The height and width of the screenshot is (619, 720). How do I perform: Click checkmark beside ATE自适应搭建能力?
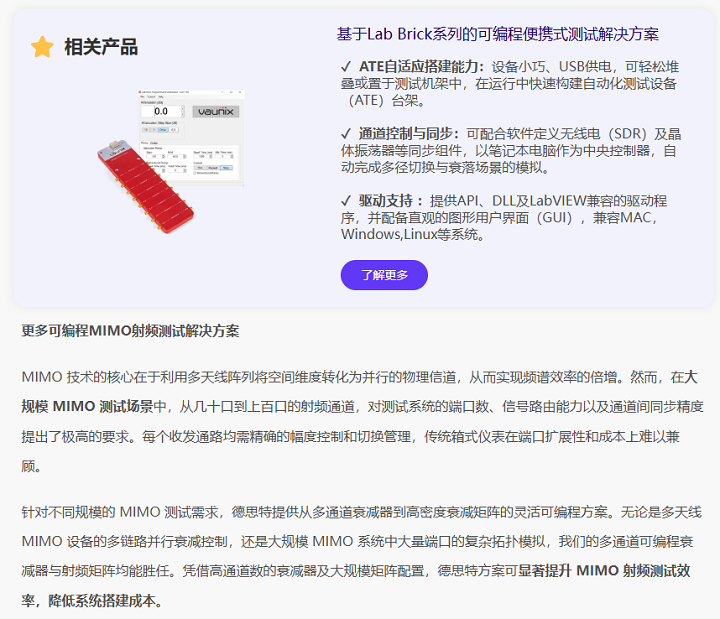pyautogui.click(x=346, y=67)
